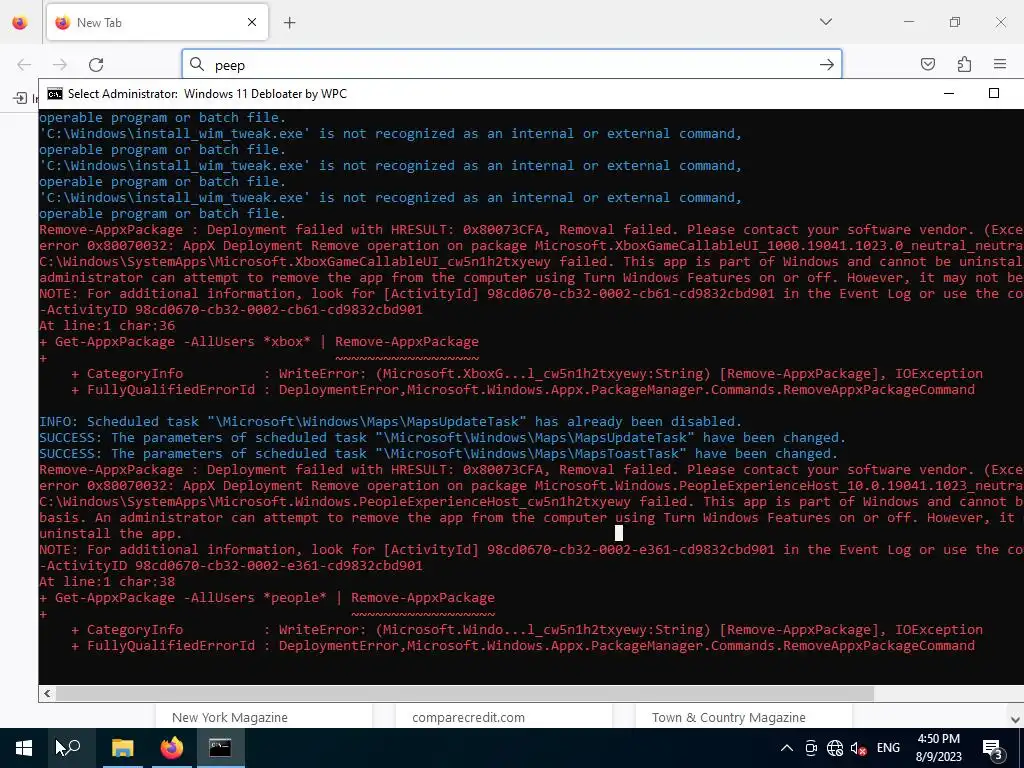Switch to Command Prompt taskbar icon
The width and height of the screenshot is (1024, 768).
click(220, 748)
